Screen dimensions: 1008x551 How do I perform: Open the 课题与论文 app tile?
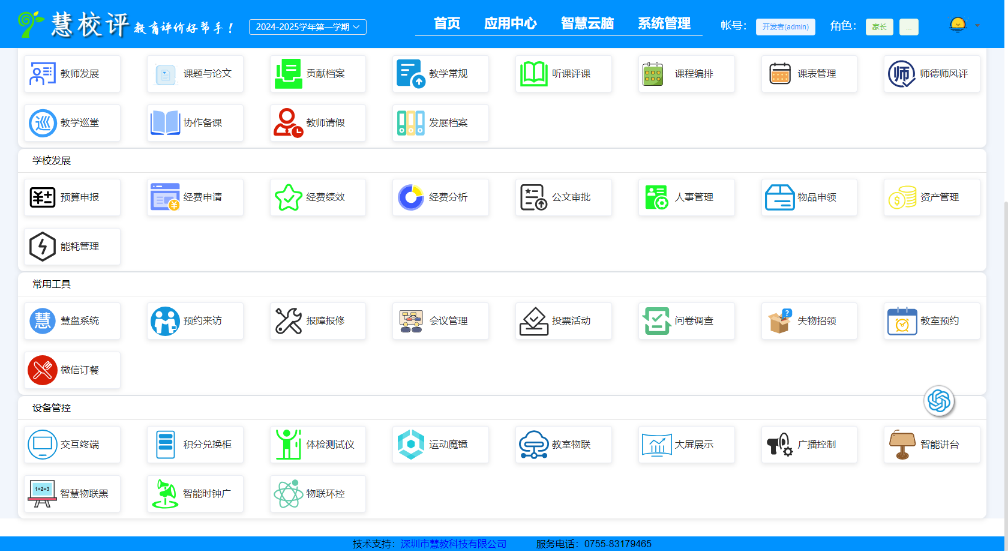tap(195, 74)
